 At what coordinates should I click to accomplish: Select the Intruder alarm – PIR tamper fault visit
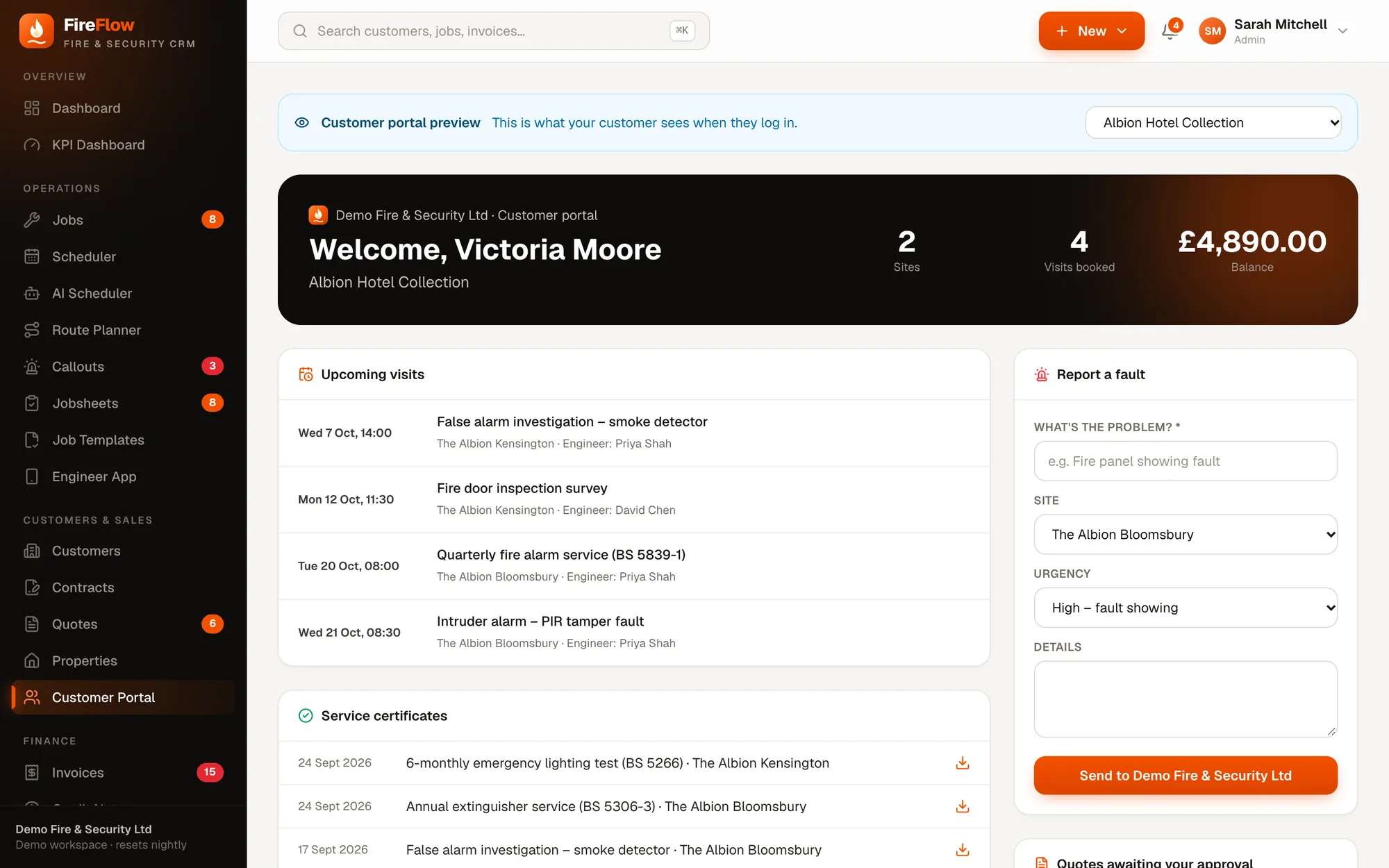pyautogui.click(x=634, y=633)
